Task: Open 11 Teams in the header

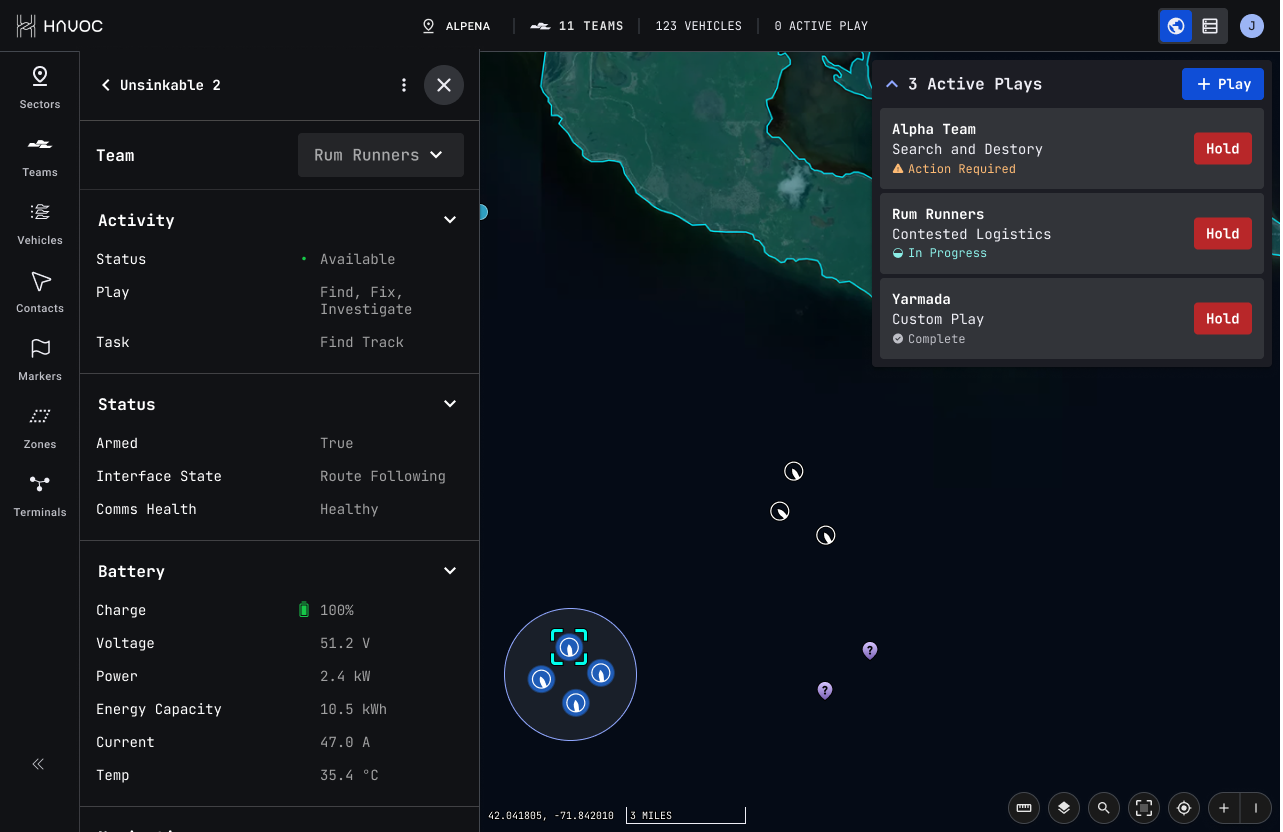Action: pos(577,26)
